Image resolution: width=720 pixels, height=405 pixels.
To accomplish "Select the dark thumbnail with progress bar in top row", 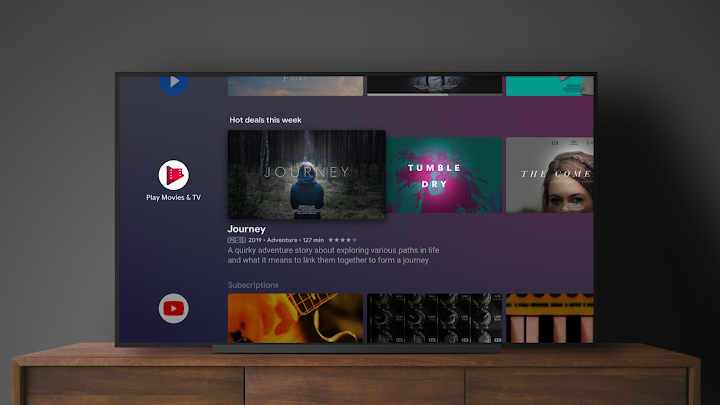I will (x=434, y=86).
